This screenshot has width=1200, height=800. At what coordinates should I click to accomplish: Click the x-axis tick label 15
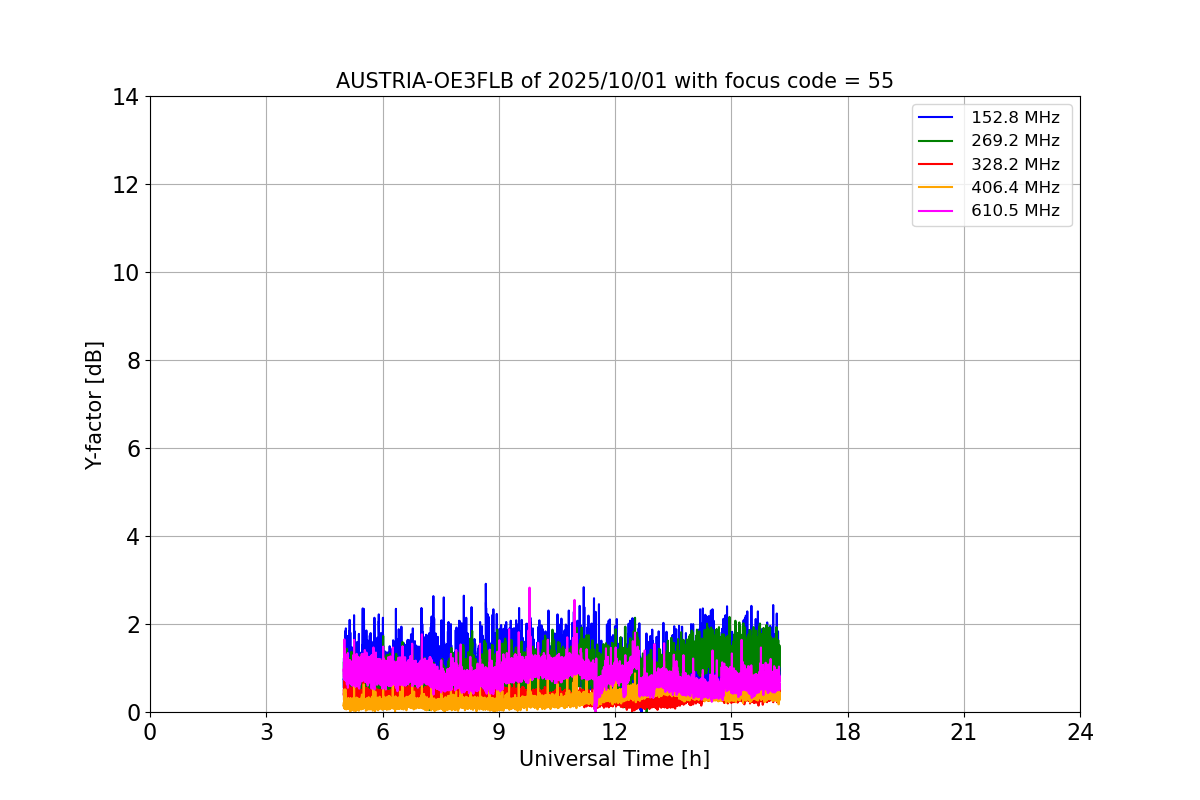(731, 732)
